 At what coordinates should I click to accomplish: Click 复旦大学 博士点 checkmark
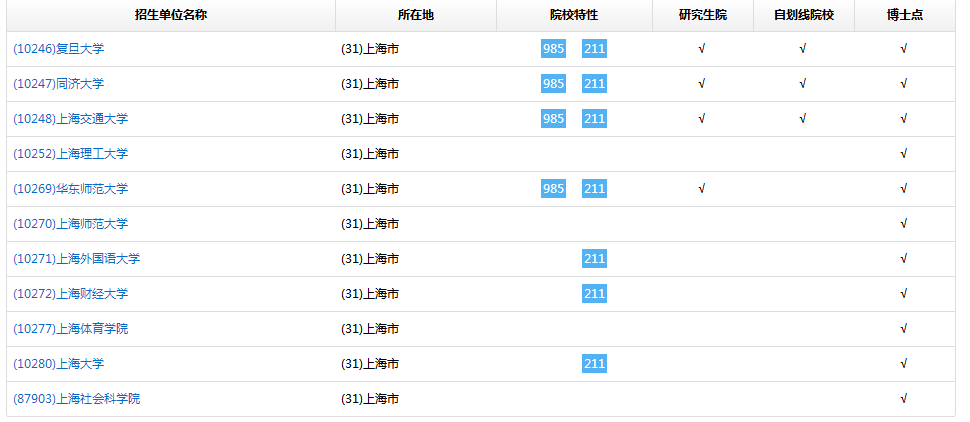[x=904, y=49]
